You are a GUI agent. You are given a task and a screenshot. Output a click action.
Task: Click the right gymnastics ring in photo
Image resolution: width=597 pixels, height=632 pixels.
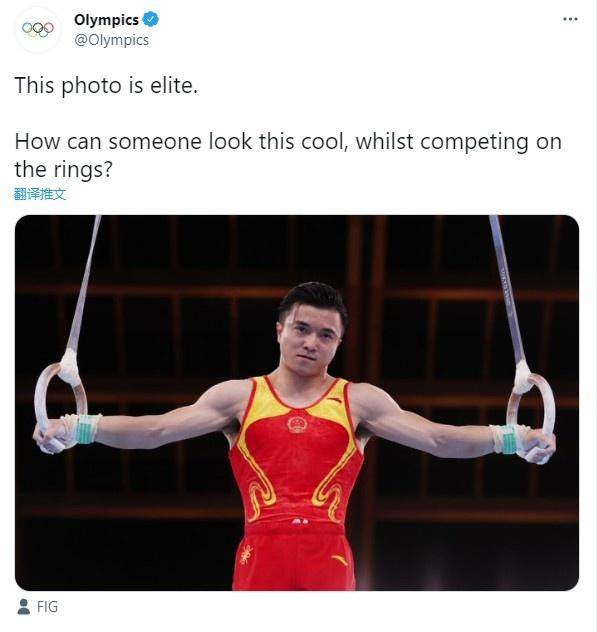coord(531,413)
